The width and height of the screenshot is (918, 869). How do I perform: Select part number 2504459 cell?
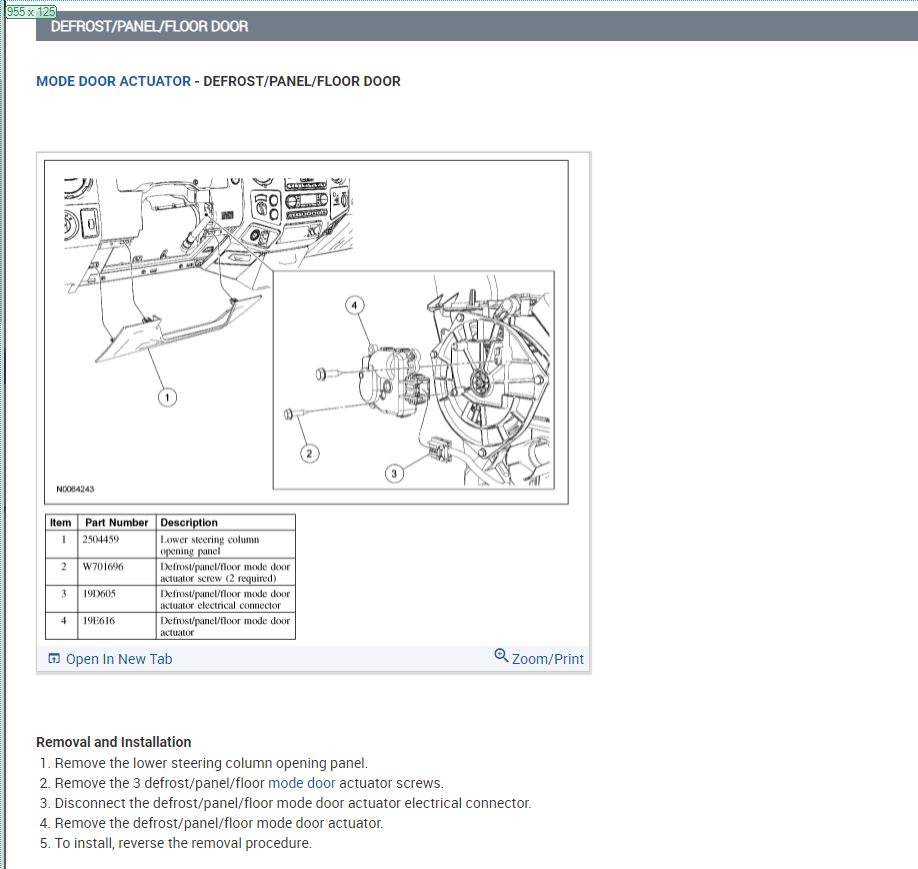point(117,545)
